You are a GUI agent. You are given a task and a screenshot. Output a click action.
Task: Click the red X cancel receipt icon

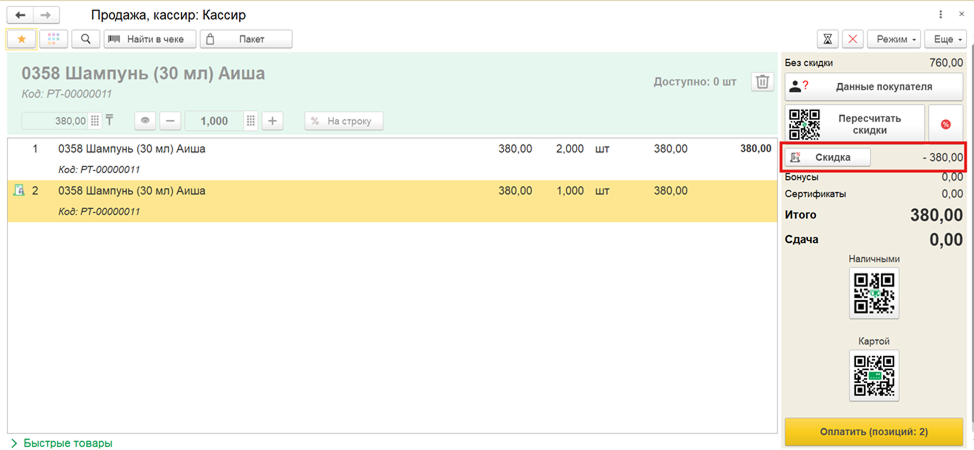tap(852, 39)
